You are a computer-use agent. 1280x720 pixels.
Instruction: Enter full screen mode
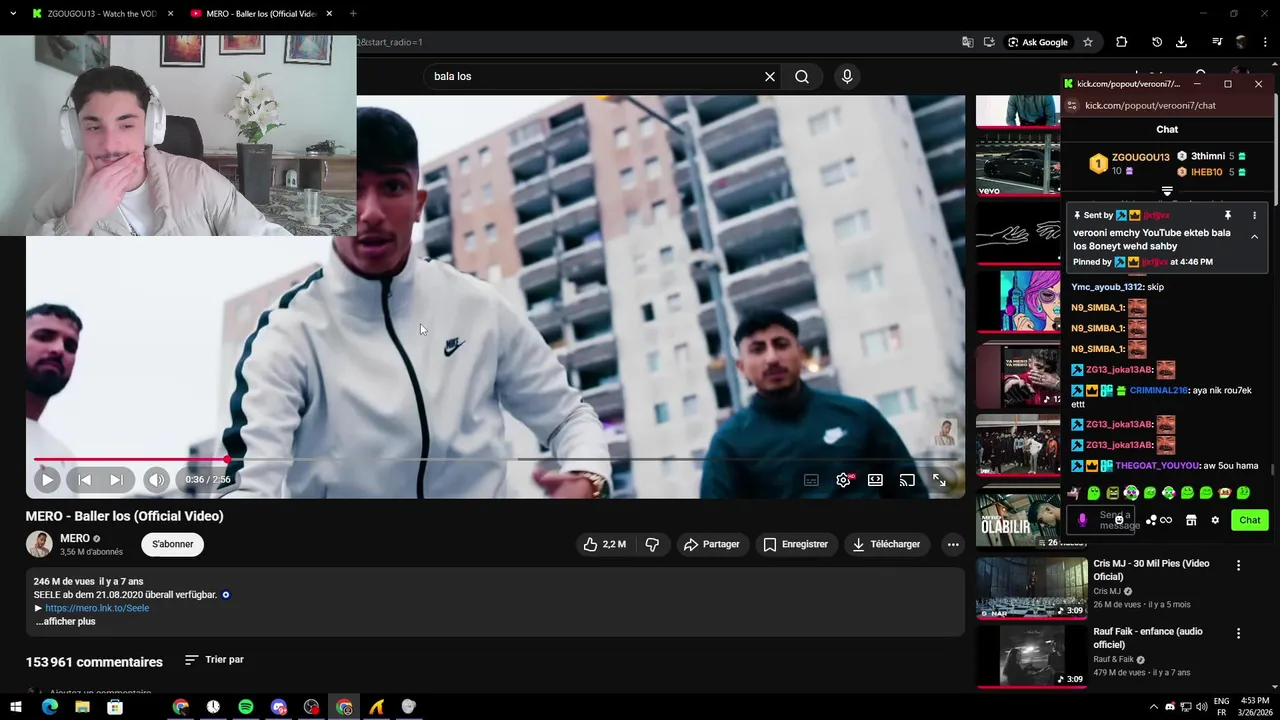(x=939, y=480)
